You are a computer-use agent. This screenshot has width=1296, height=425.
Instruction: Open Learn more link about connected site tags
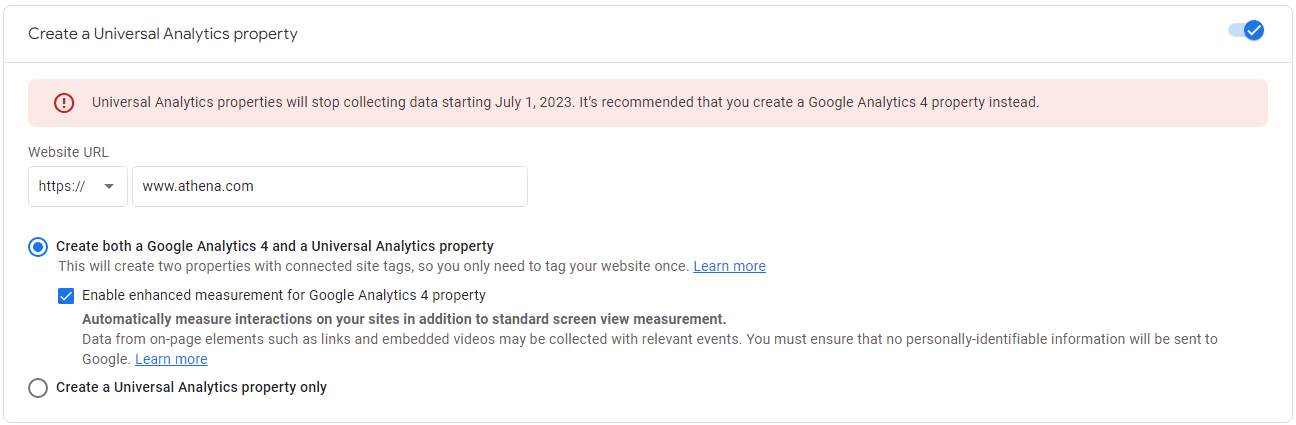click(x=729, y=266)
